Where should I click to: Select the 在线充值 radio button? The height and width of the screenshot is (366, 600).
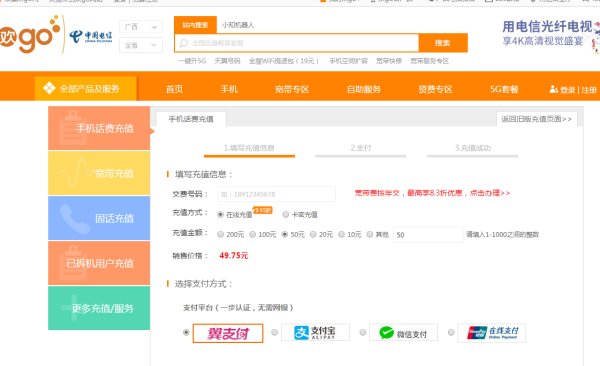point(220,215)
